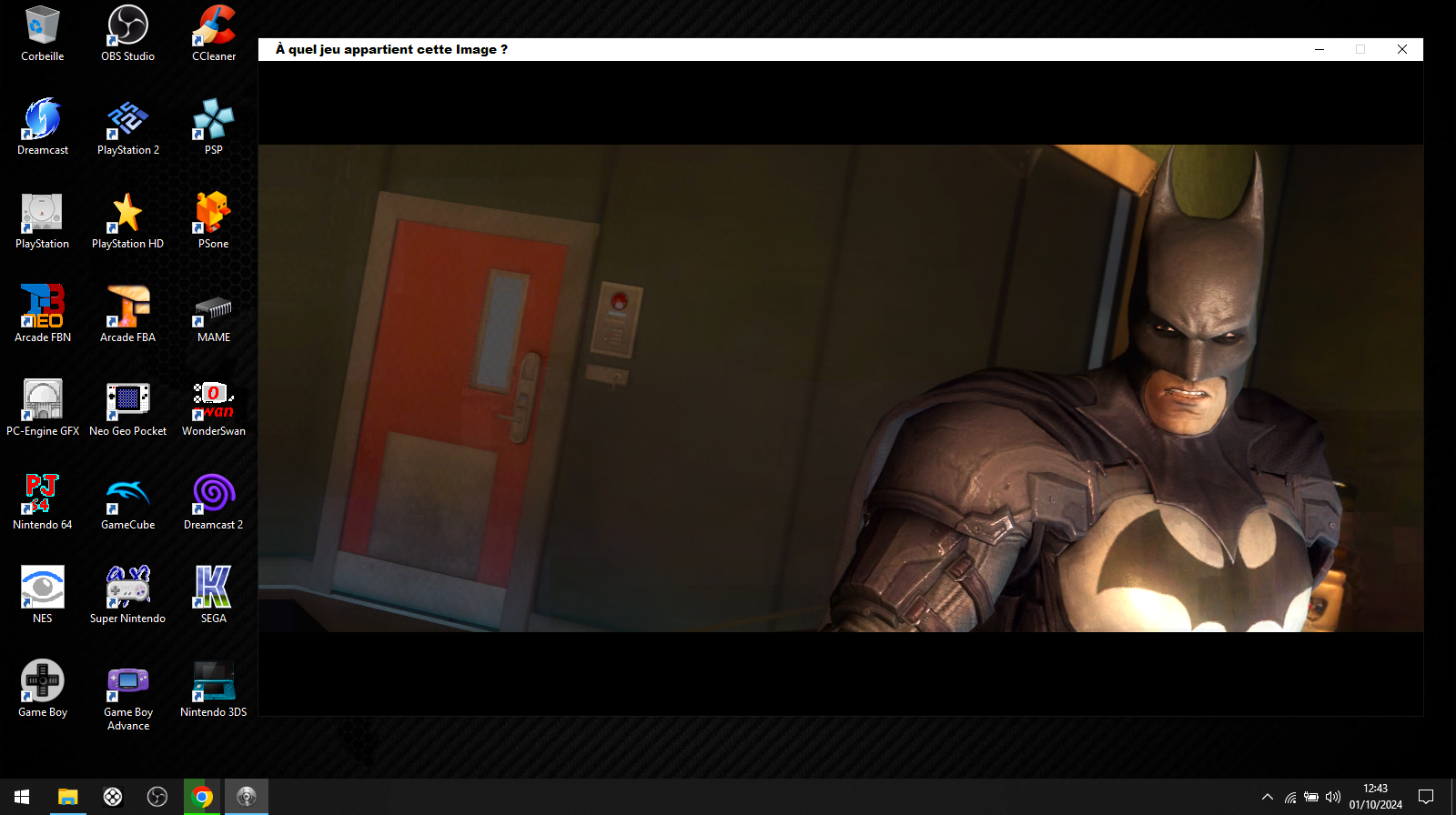Click the OBS Studio taskbar icon

157,797
